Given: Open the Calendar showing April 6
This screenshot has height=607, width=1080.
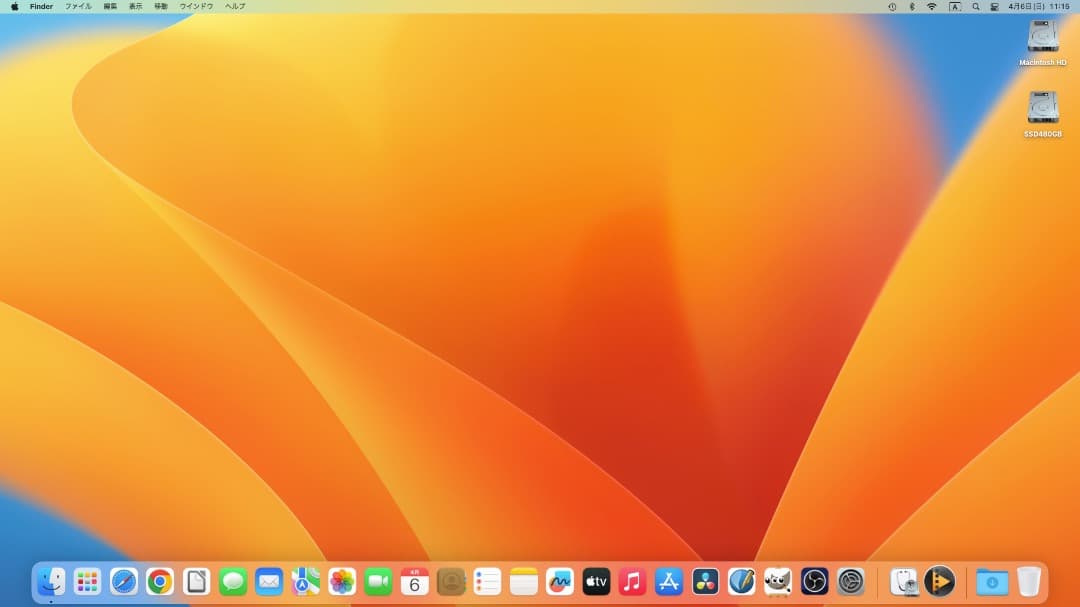Looking at the screenshot, I should coord(413,581).
